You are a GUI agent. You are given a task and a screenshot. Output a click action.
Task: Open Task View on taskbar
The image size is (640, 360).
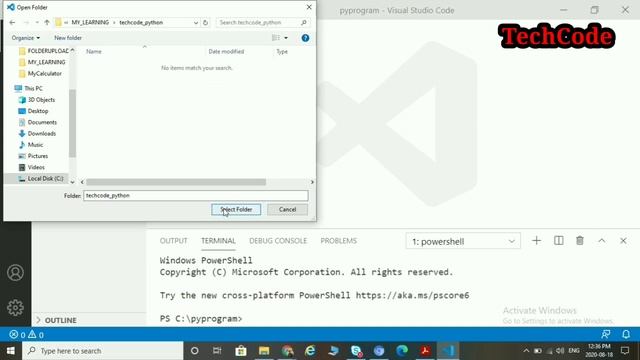pos(217,351)
